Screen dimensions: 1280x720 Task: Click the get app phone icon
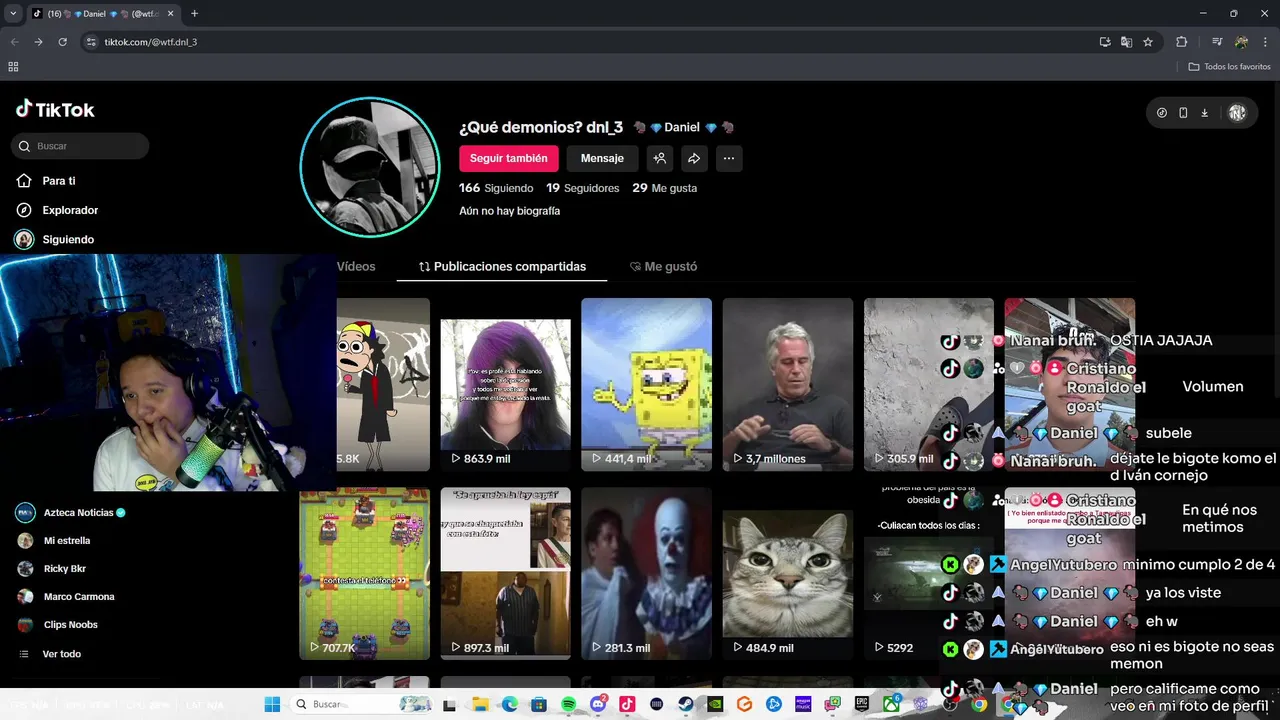1183,113
